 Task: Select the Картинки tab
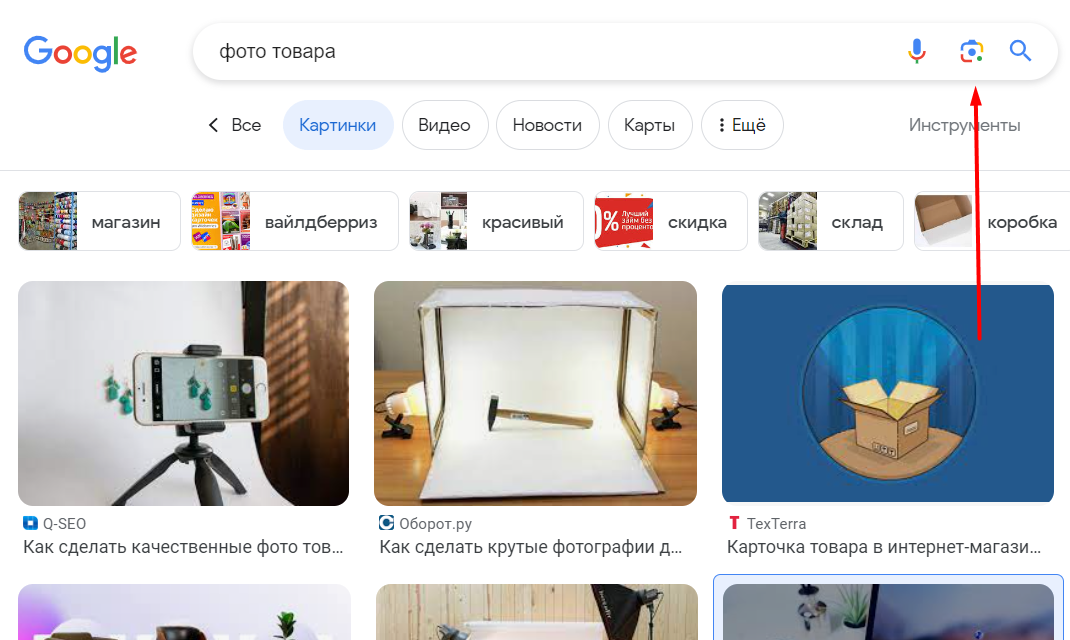(x=338, y=124)
